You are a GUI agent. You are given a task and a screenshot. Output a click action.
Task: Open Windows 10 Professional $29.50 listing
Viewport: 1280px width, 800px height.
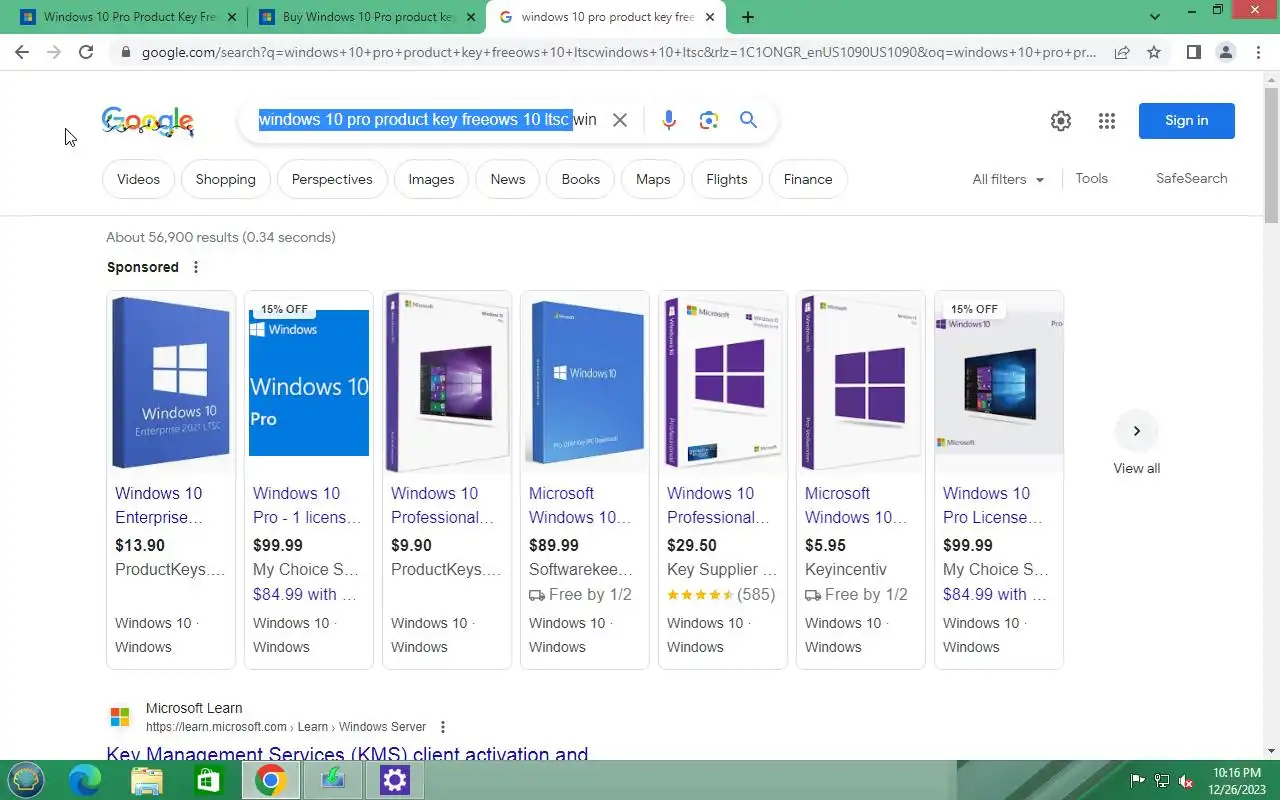[718, 505]
